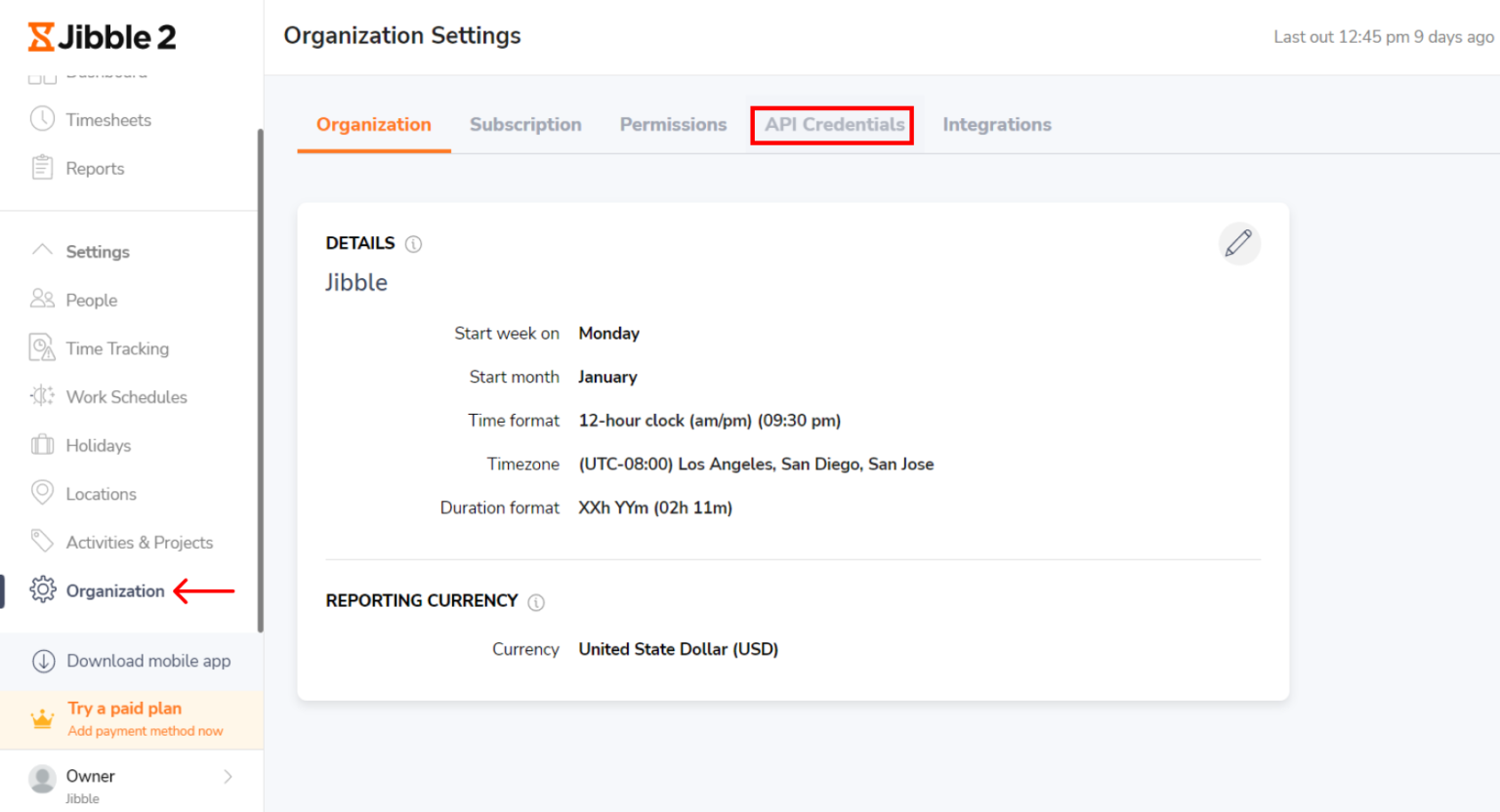Open Time Tracking settings
Image resolution: width=1500 pixels, height=812 pixels.
117,348
